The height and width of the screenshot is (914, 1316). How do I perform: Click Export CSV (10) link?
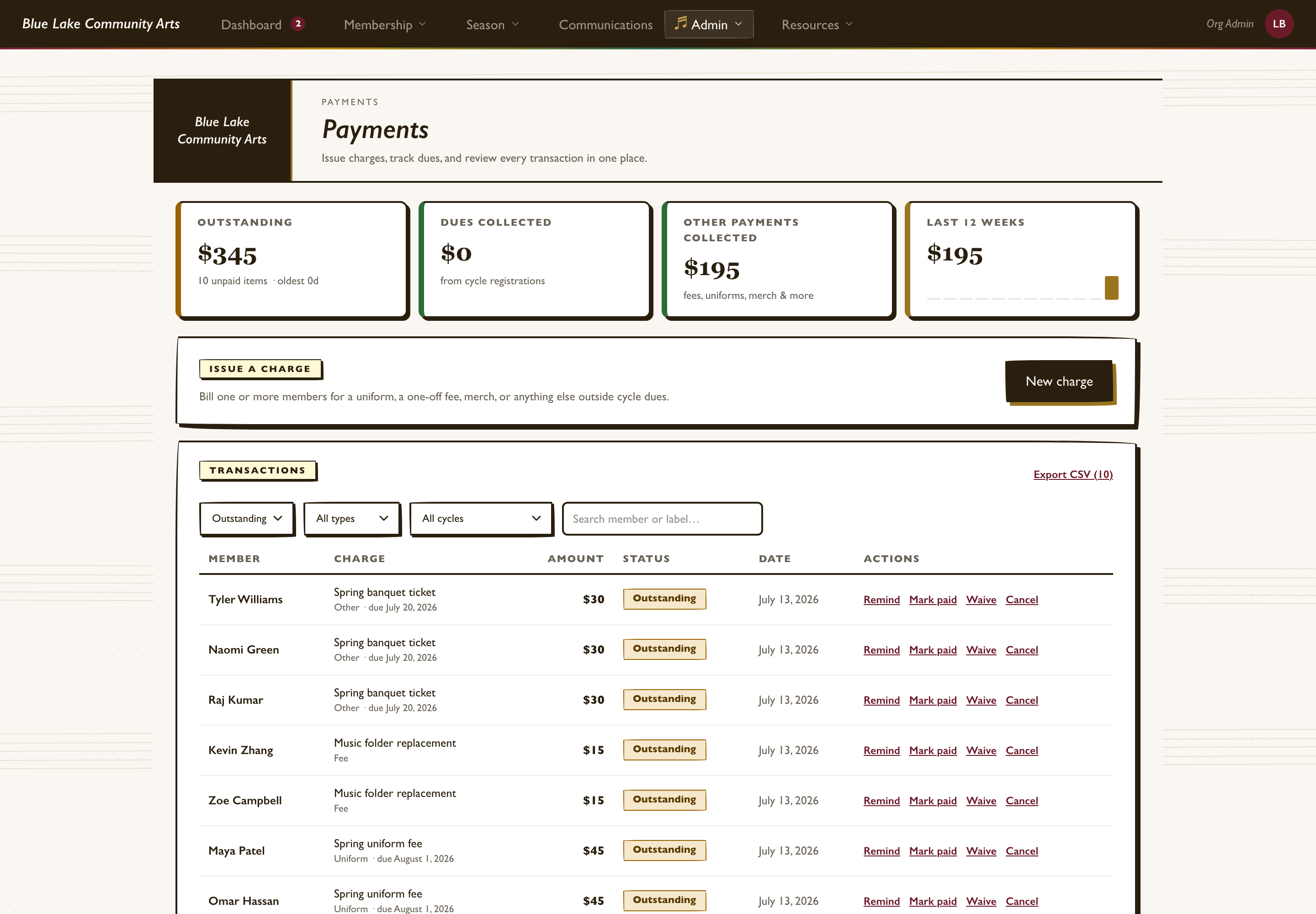[1072, 474]
